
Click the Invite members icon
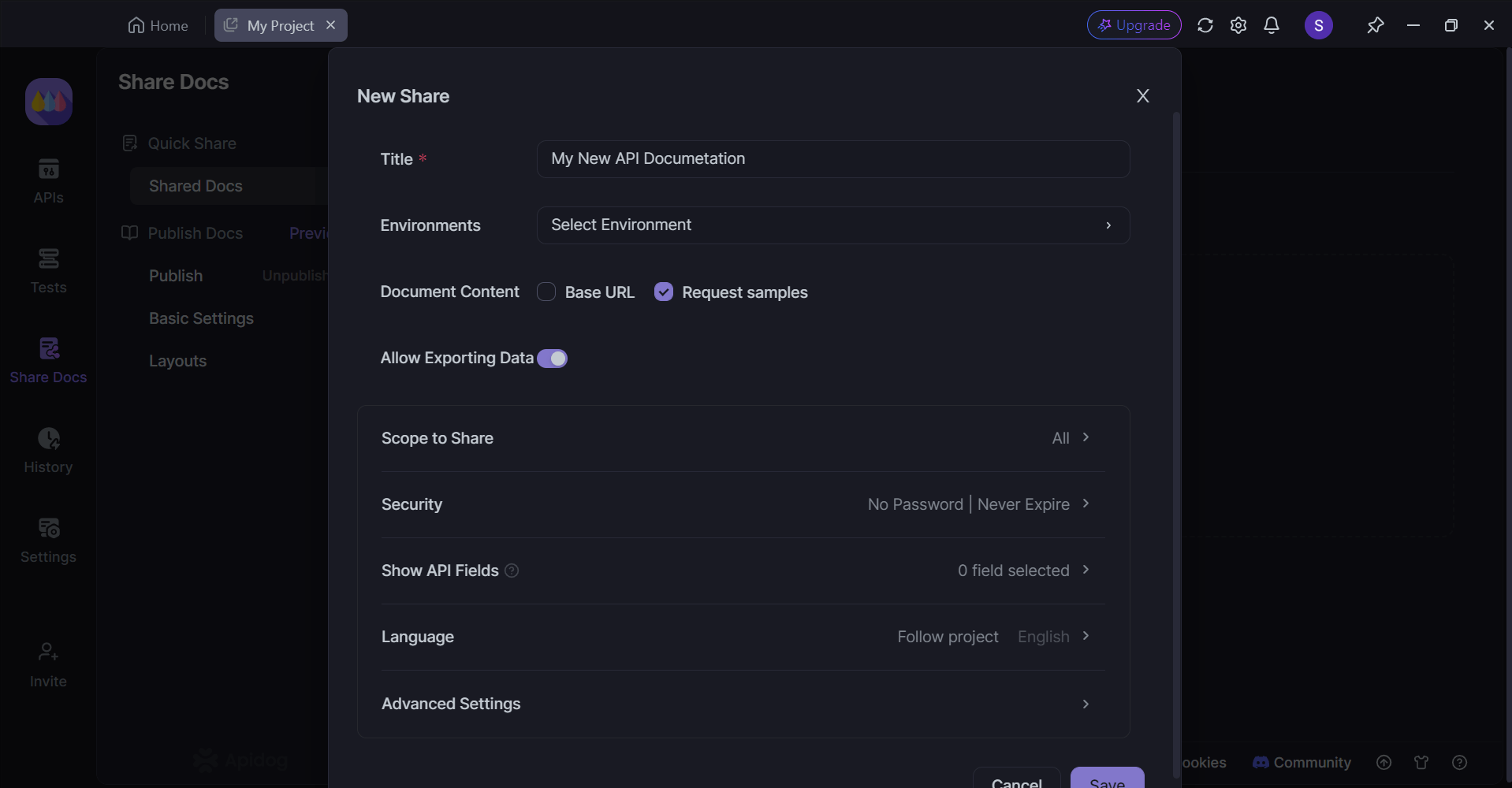pos(48,663)
